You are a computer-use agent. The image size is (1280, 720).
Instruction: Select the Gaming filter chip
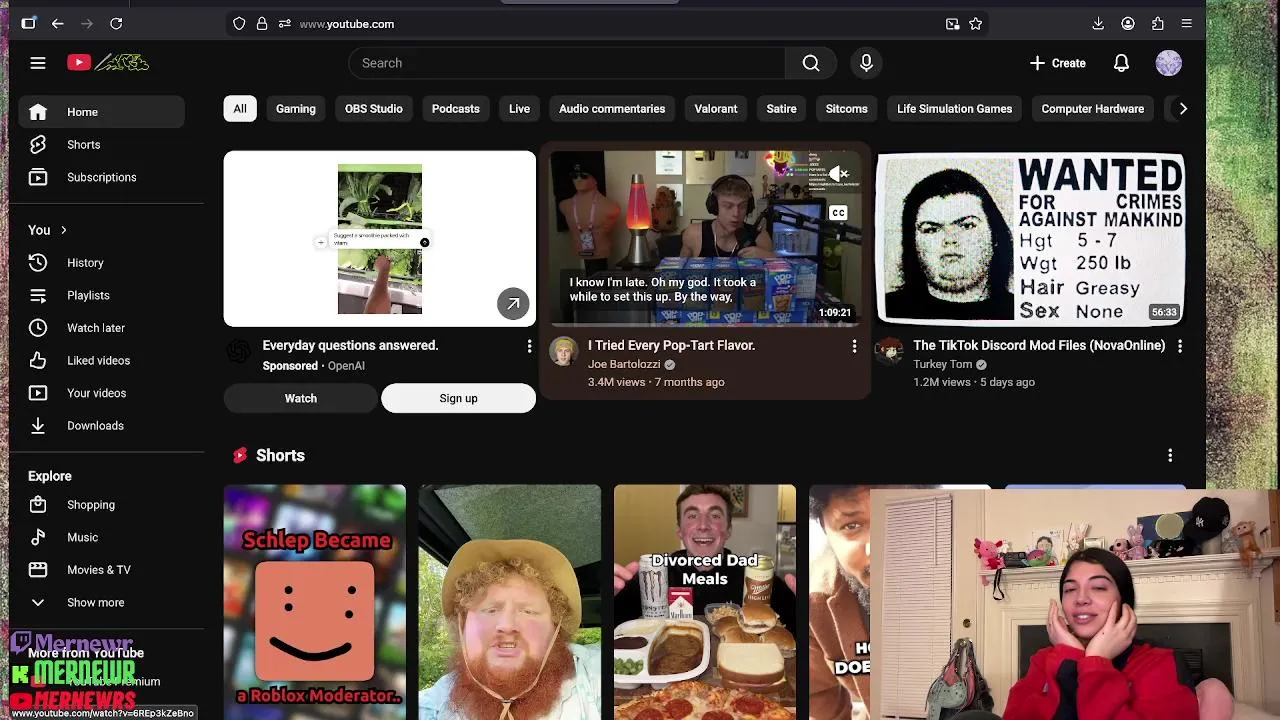(296, 109)
